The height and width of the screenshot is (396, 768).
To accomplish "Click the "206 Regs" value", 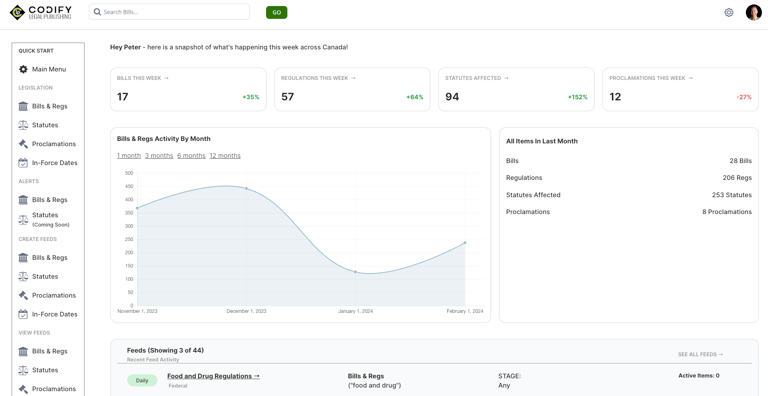I will [x=737, y=177].
